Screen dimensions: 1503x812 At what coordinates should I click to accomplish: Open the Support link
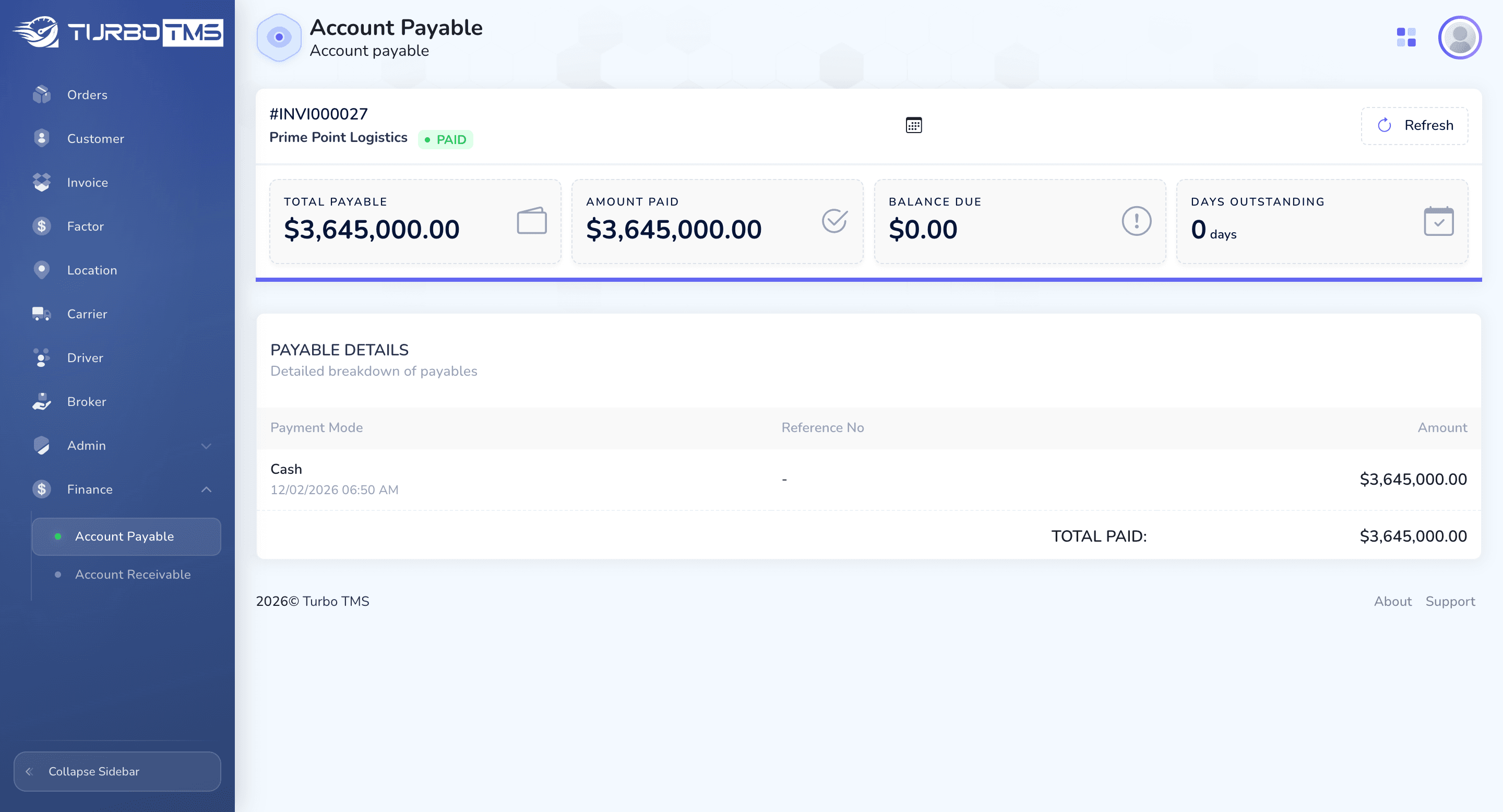[x=1450, y=601]
